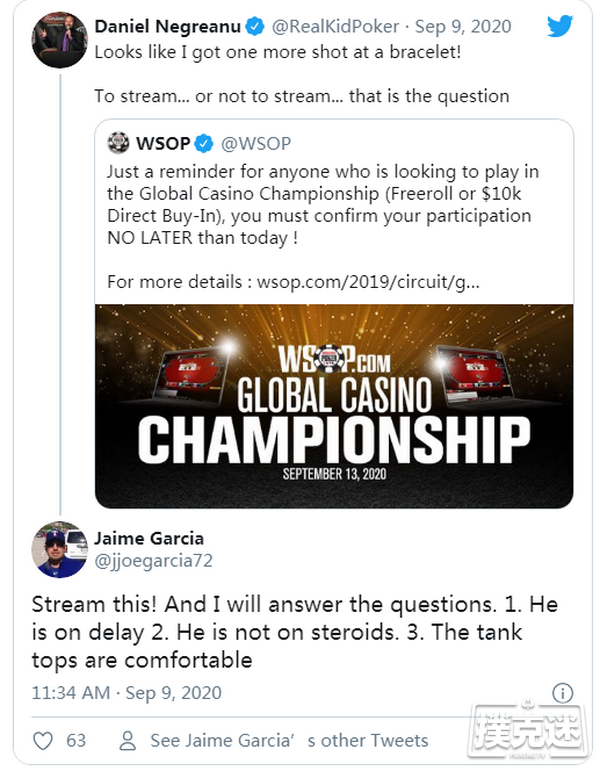The height and width of the screenshot is (771, 600).
Task: Open the Sep 9, 2020 tweet date
Action: point(466,25)
